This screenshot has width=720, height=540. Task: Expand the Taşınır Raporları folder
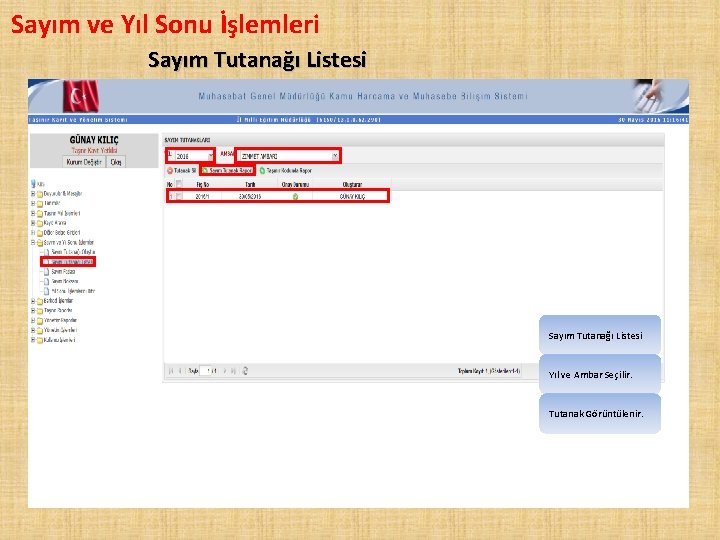tap(33, 310)
